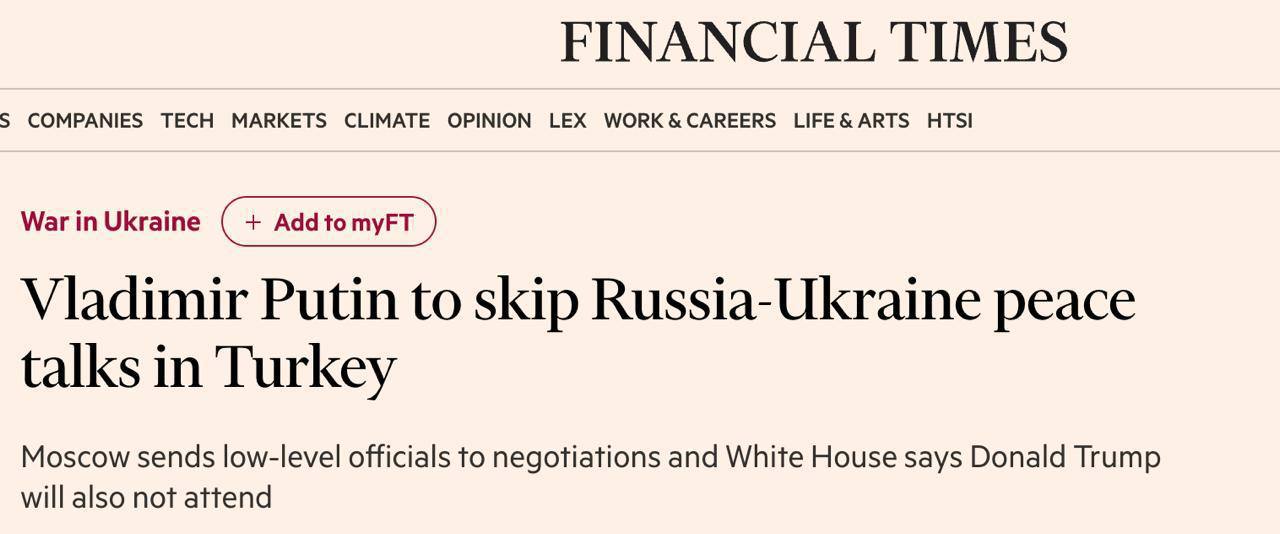Select HTSI in the navigation bar
This screenshot has width=1280, height=534.
tap(949, 121)
